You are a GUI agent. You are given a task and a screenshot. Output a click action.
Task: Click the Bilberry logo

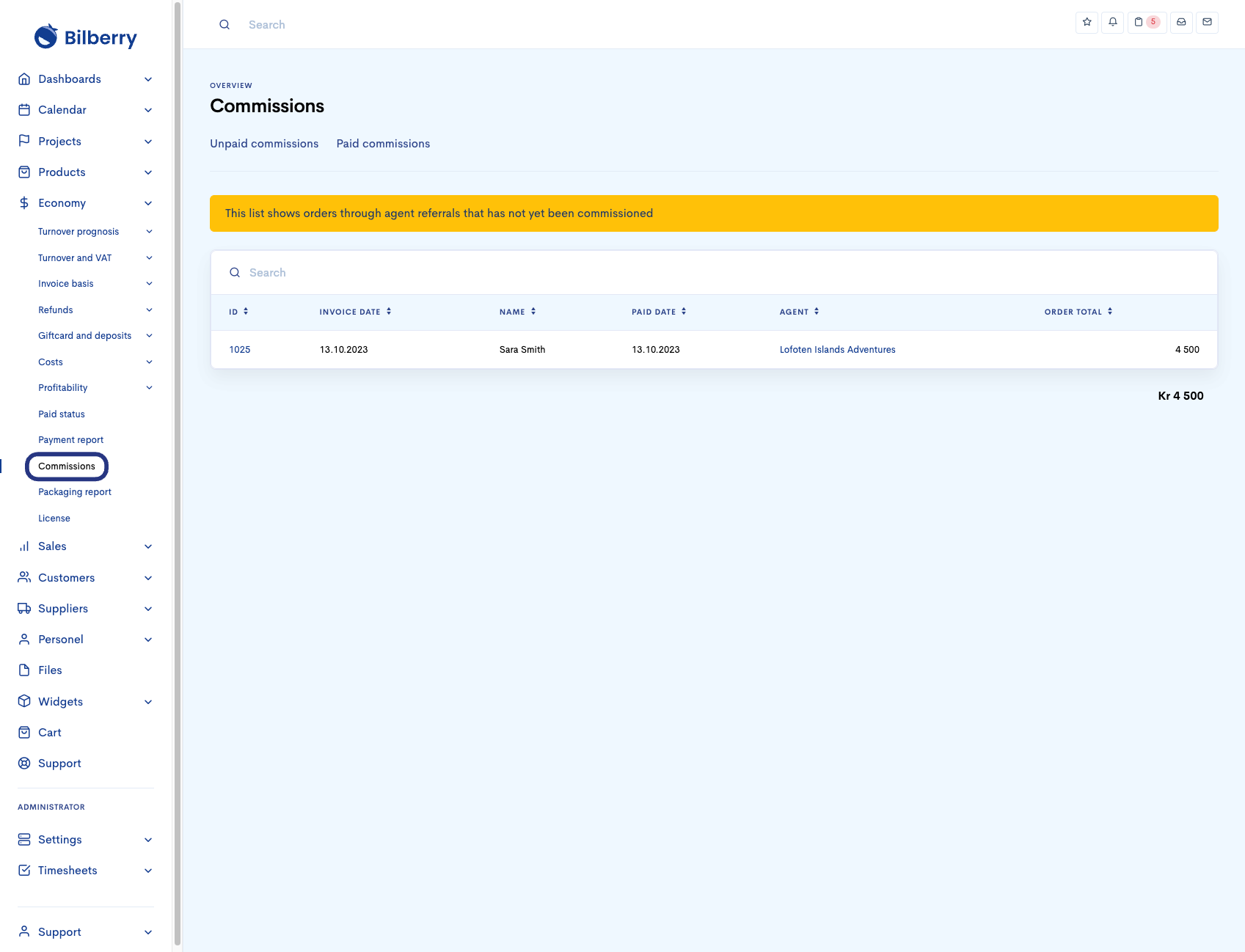(86, 37)
